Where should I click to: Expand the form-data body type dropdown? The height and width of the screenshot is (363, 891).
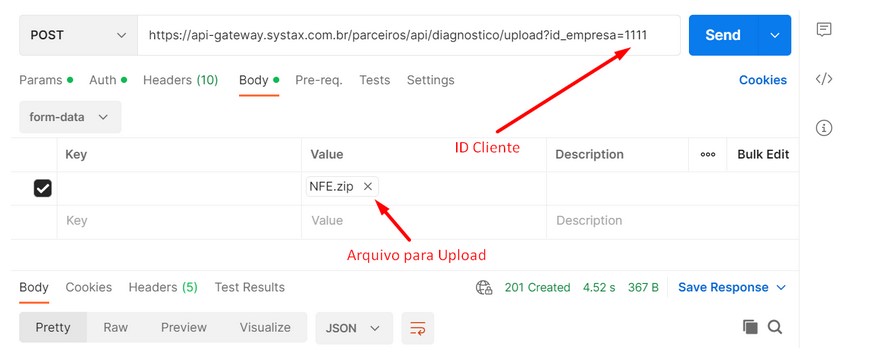(x=70, y=117)
